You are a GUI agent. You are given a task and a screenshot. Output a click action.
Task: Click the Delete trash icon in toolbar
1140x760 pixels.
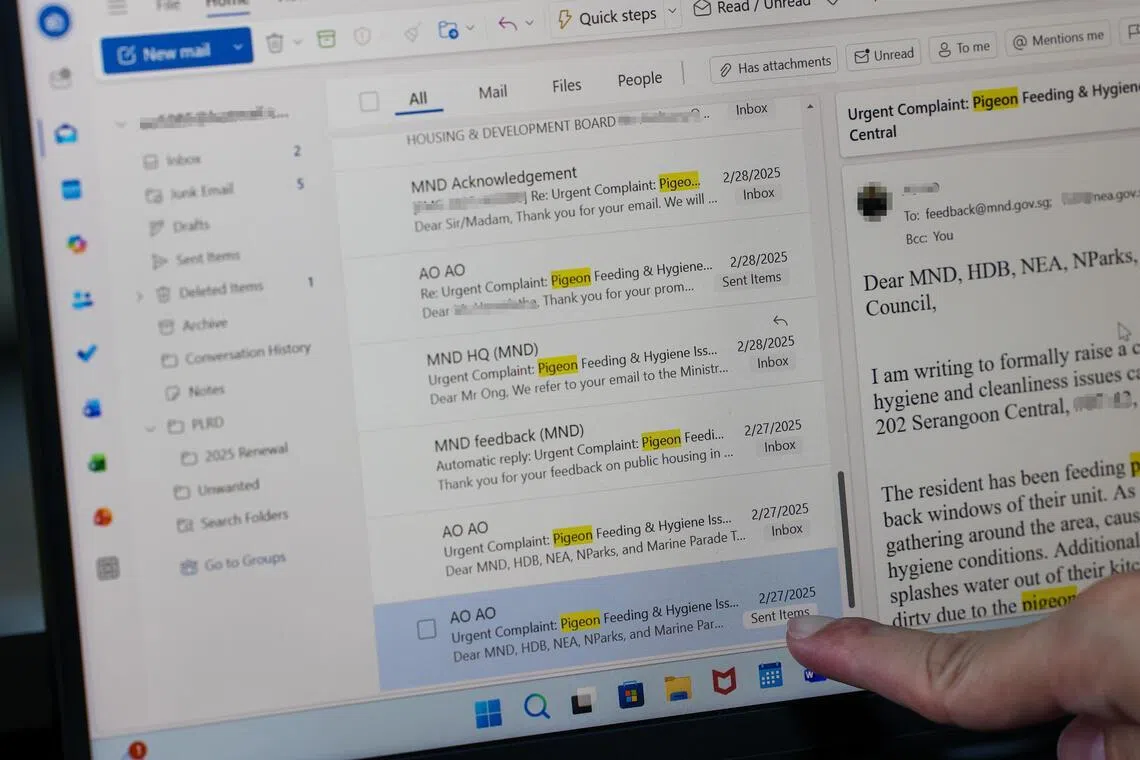(275, 43)
